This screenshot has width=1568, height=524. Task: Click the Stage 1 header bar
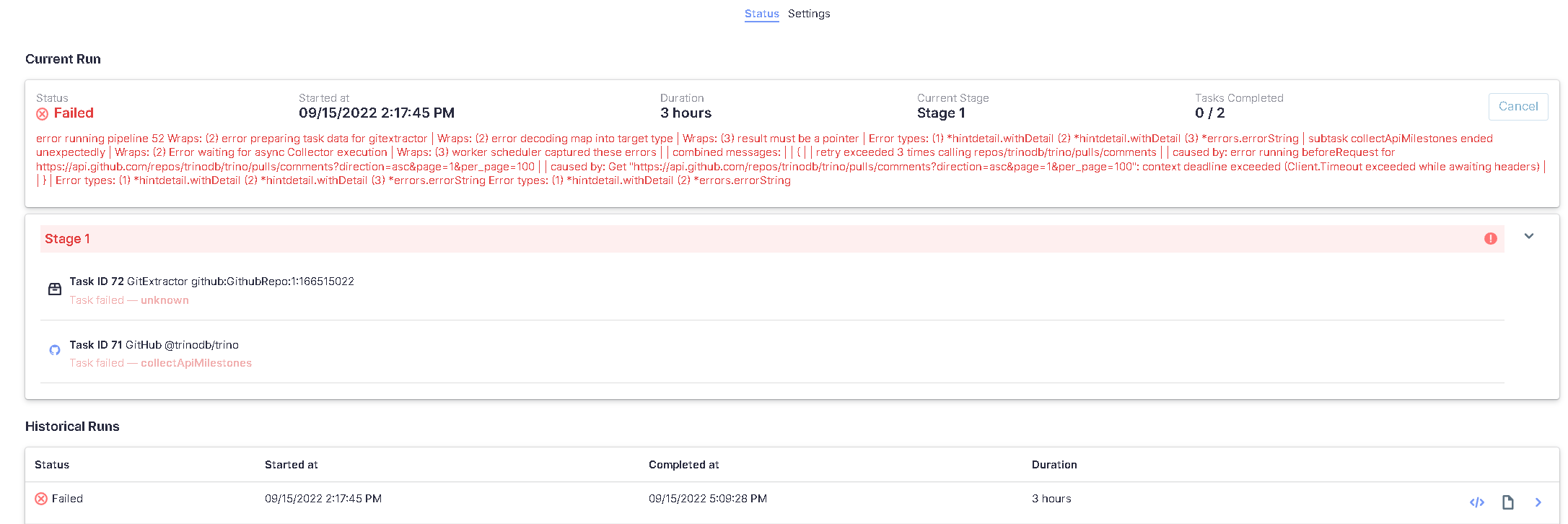pos(772,239)
